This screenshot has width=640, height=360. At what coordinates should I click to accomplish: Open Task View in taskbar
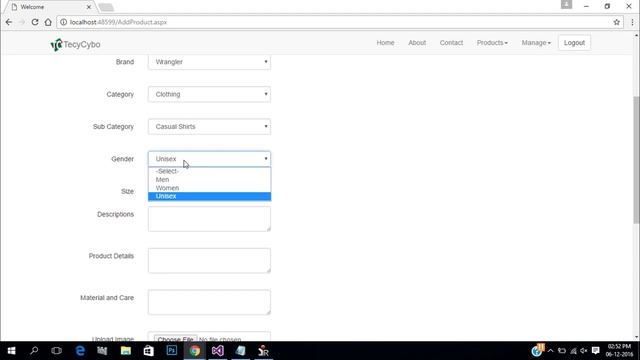tap(56, 351)
